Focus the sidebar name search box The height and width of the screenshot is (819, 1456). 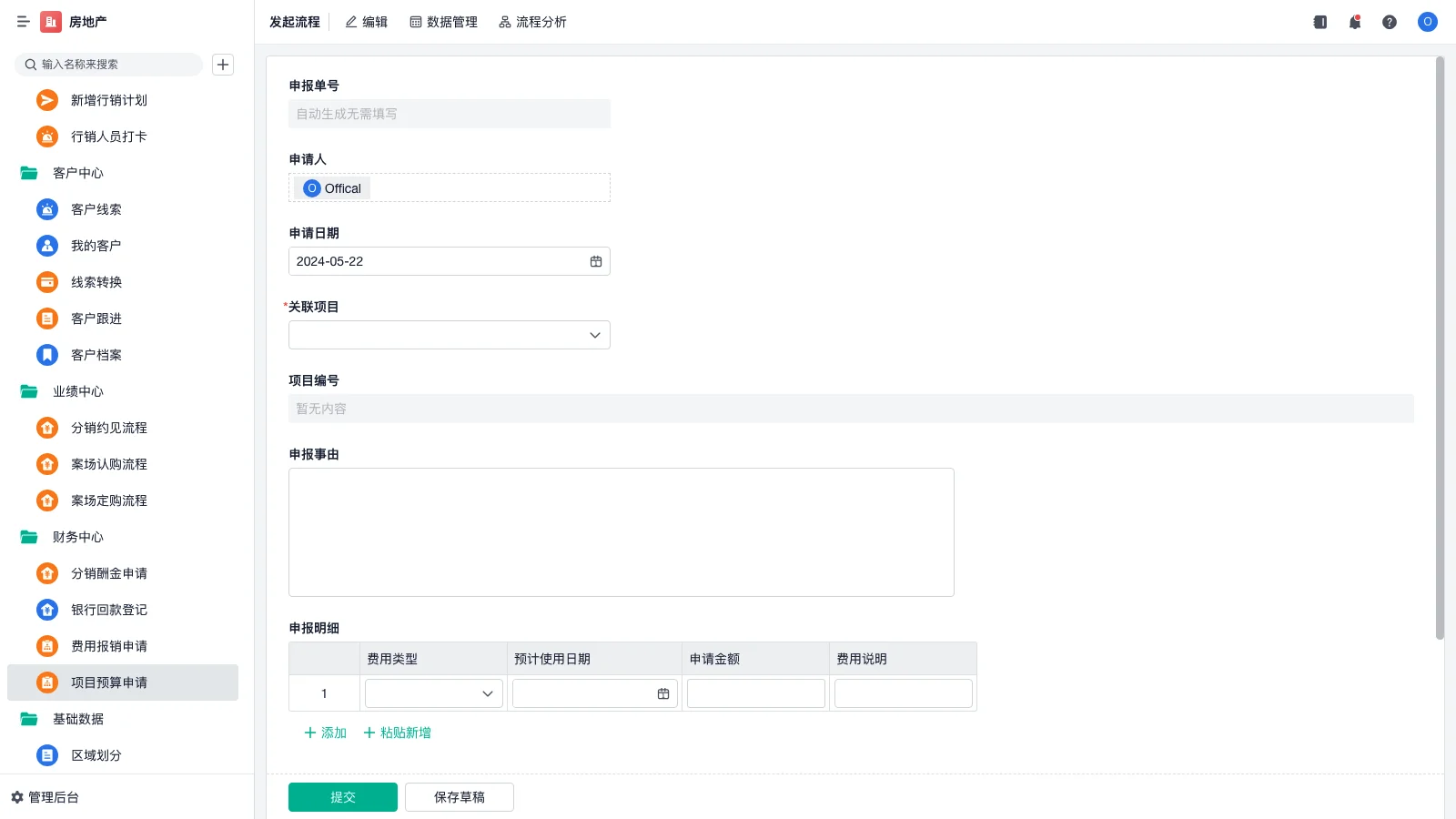108,65
